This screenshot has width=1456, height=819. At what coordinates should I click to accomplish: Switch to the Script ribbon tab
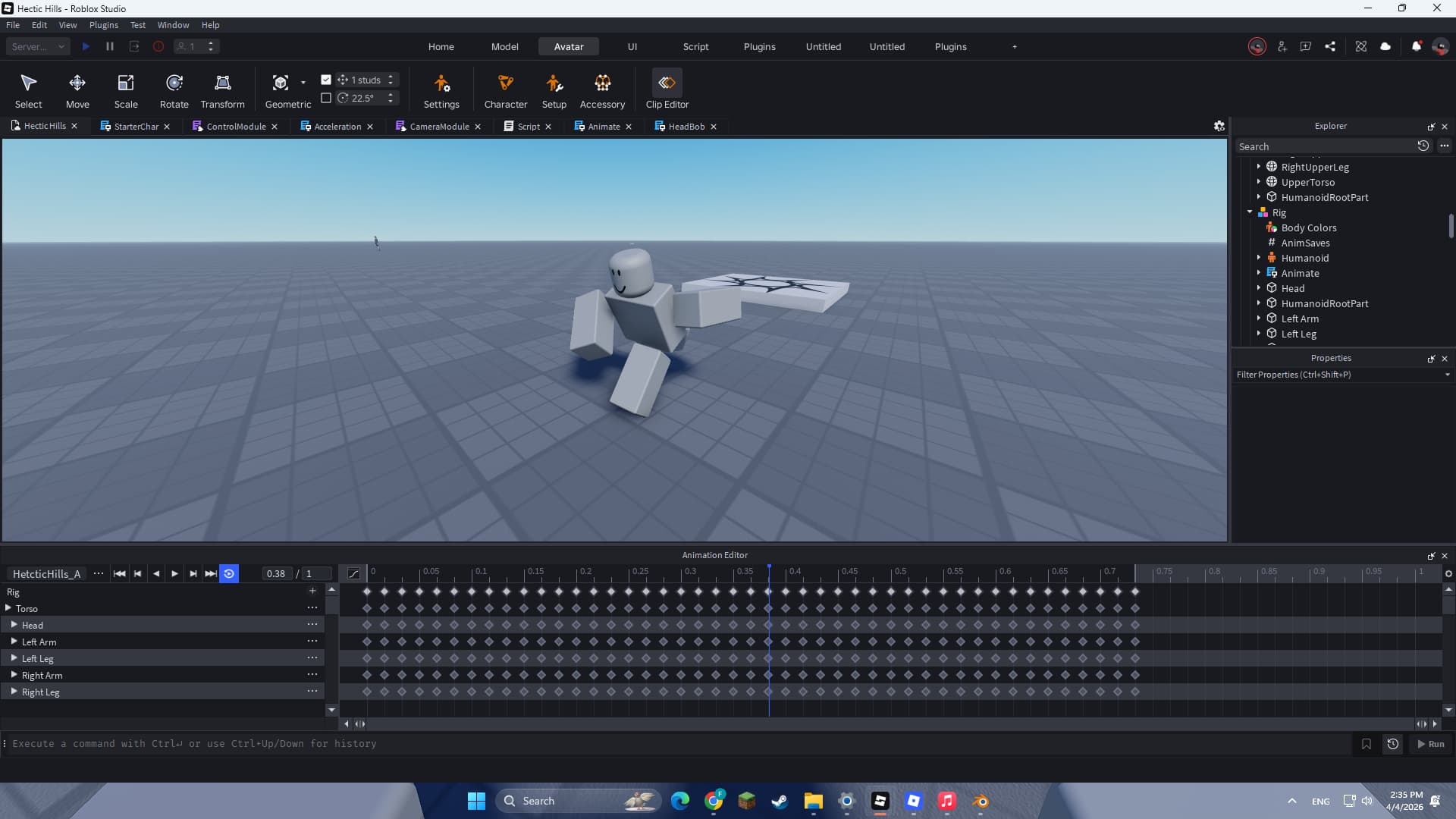coord(695,47)
